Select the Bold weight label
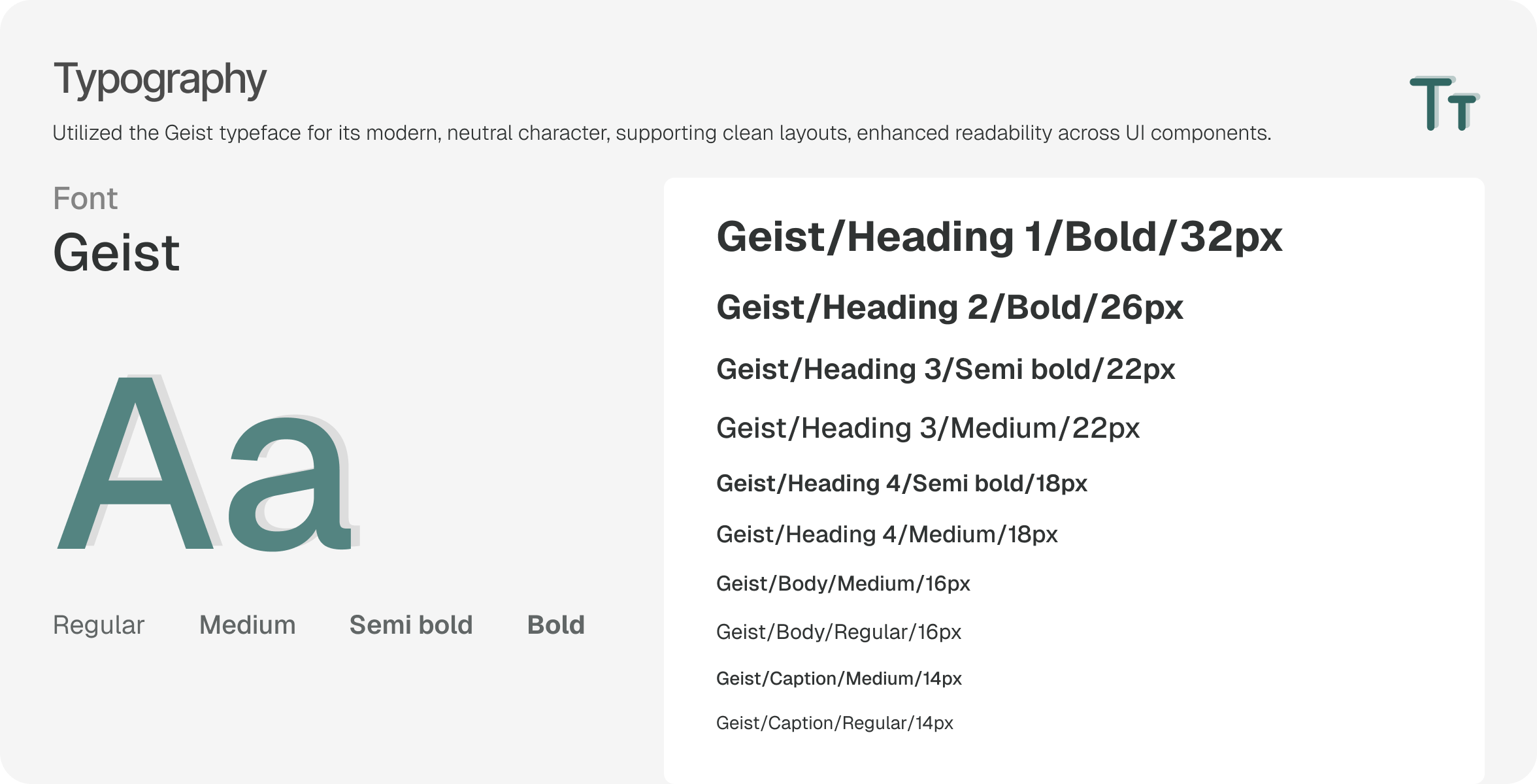Screen dimensions: 1537x784 [556, 625]
